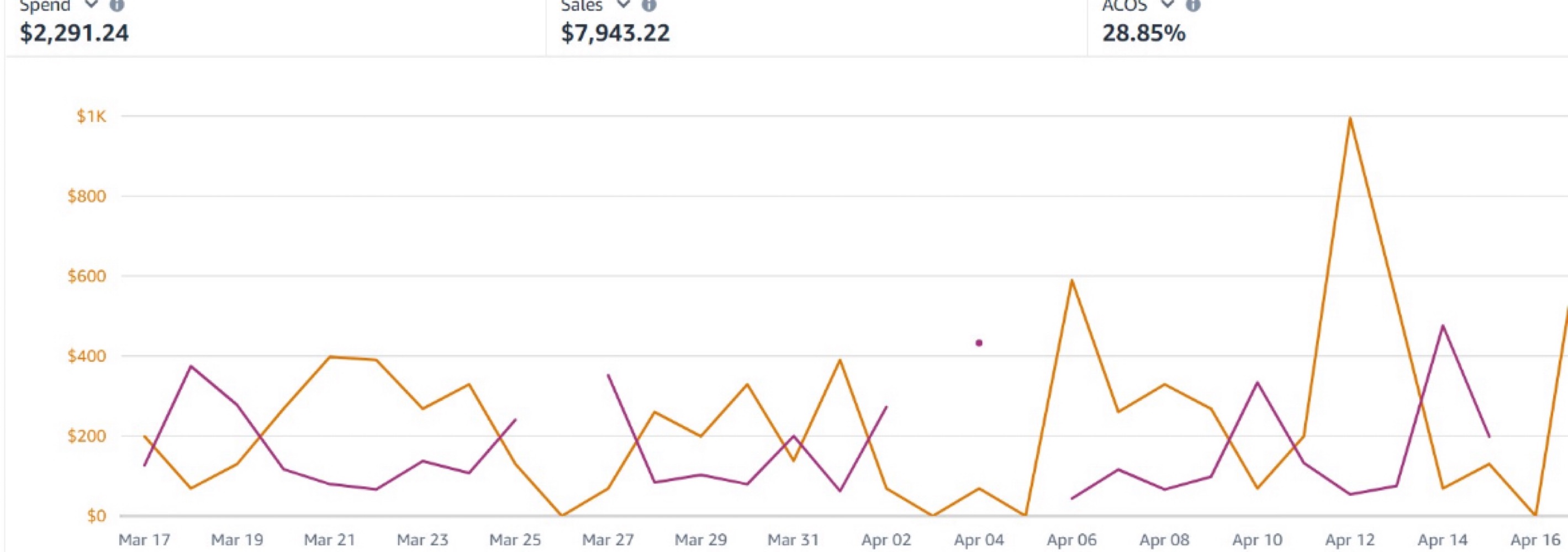The height and width of the screenshot is (552, 1568).
Task: Click the orange line peak near Apr 06
Action: pyautogui.click(x=1071, y=280)
